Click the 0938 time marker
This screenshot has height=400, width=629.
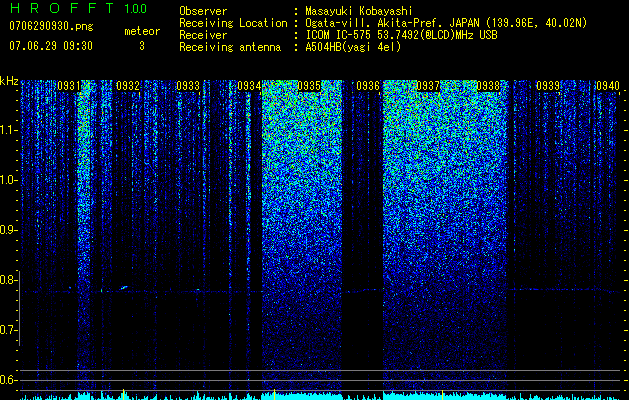pos(488,86)
